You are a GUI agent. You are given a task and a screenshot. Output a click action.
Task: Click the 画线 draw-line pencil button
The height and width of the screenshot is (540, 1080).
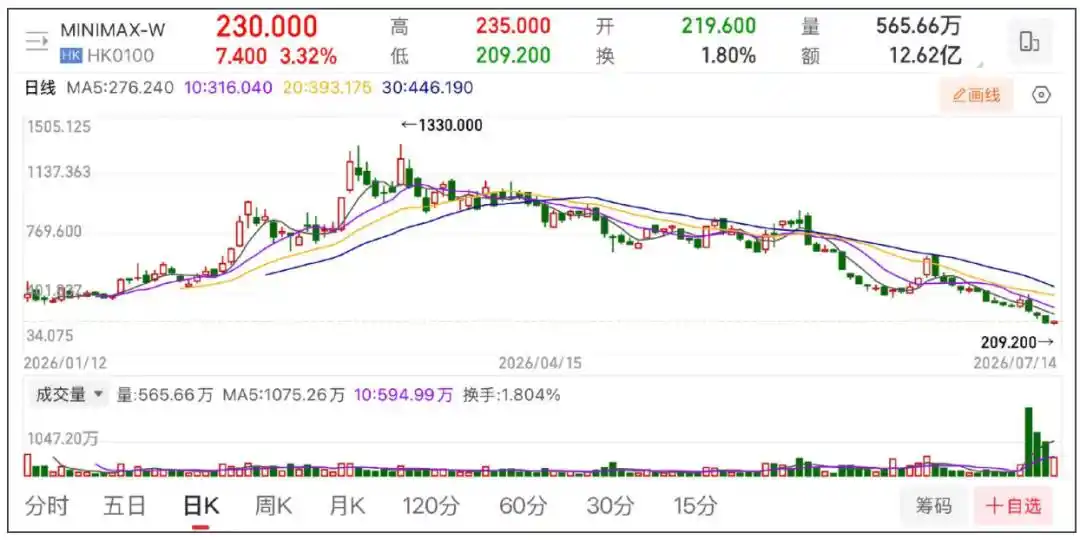(976, 96)
